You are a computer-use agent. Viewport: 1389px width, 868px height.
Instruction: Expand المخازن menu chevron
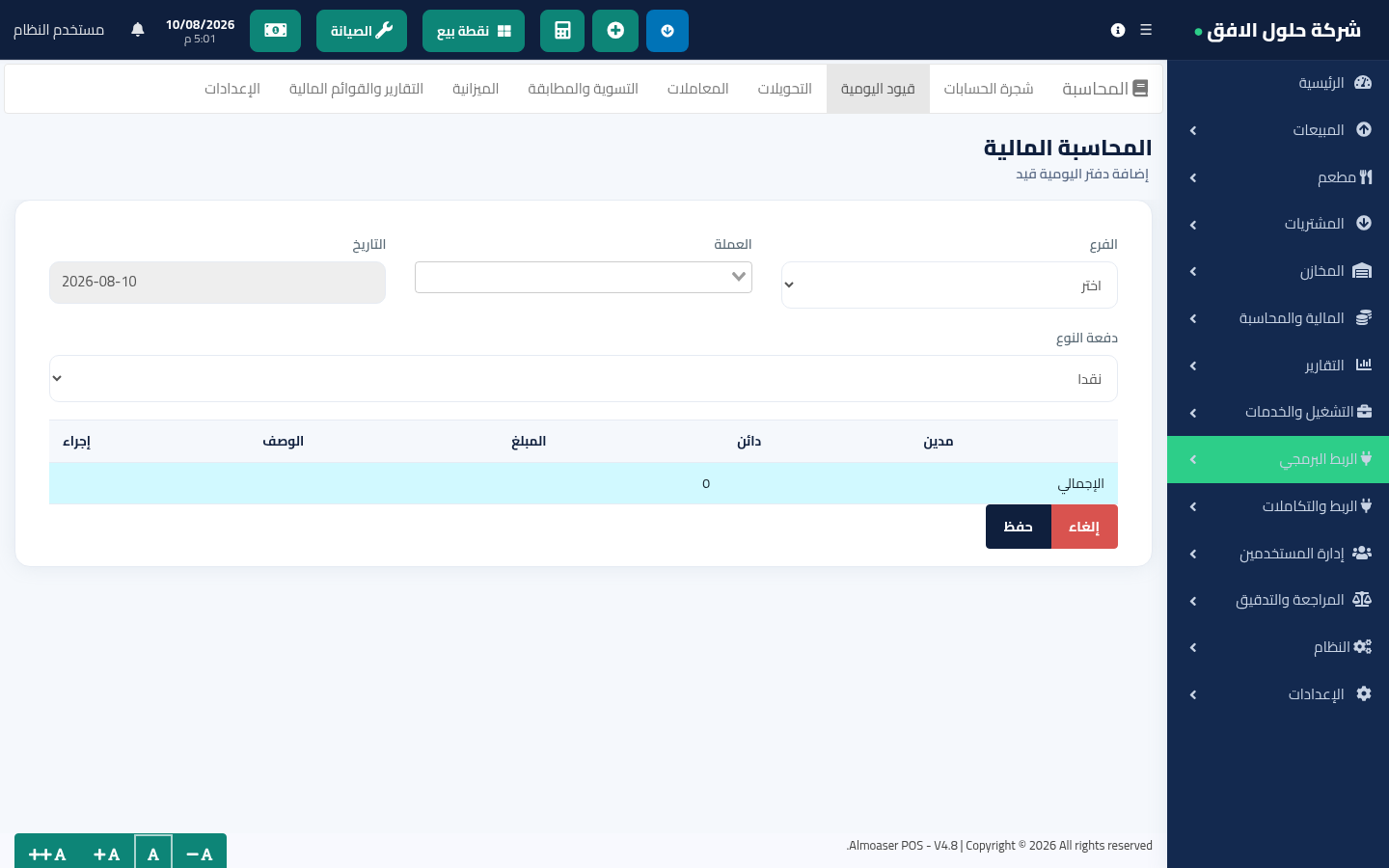coord(1193,271)
